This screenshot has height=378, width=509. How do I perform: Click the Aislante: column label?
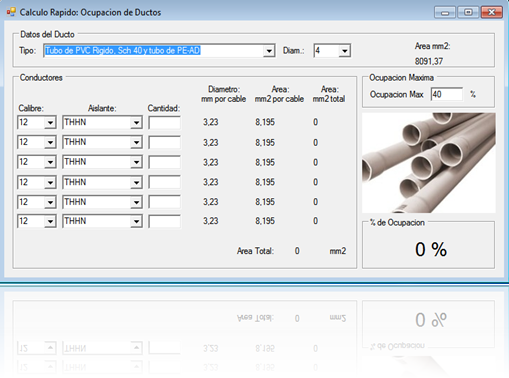102,108
